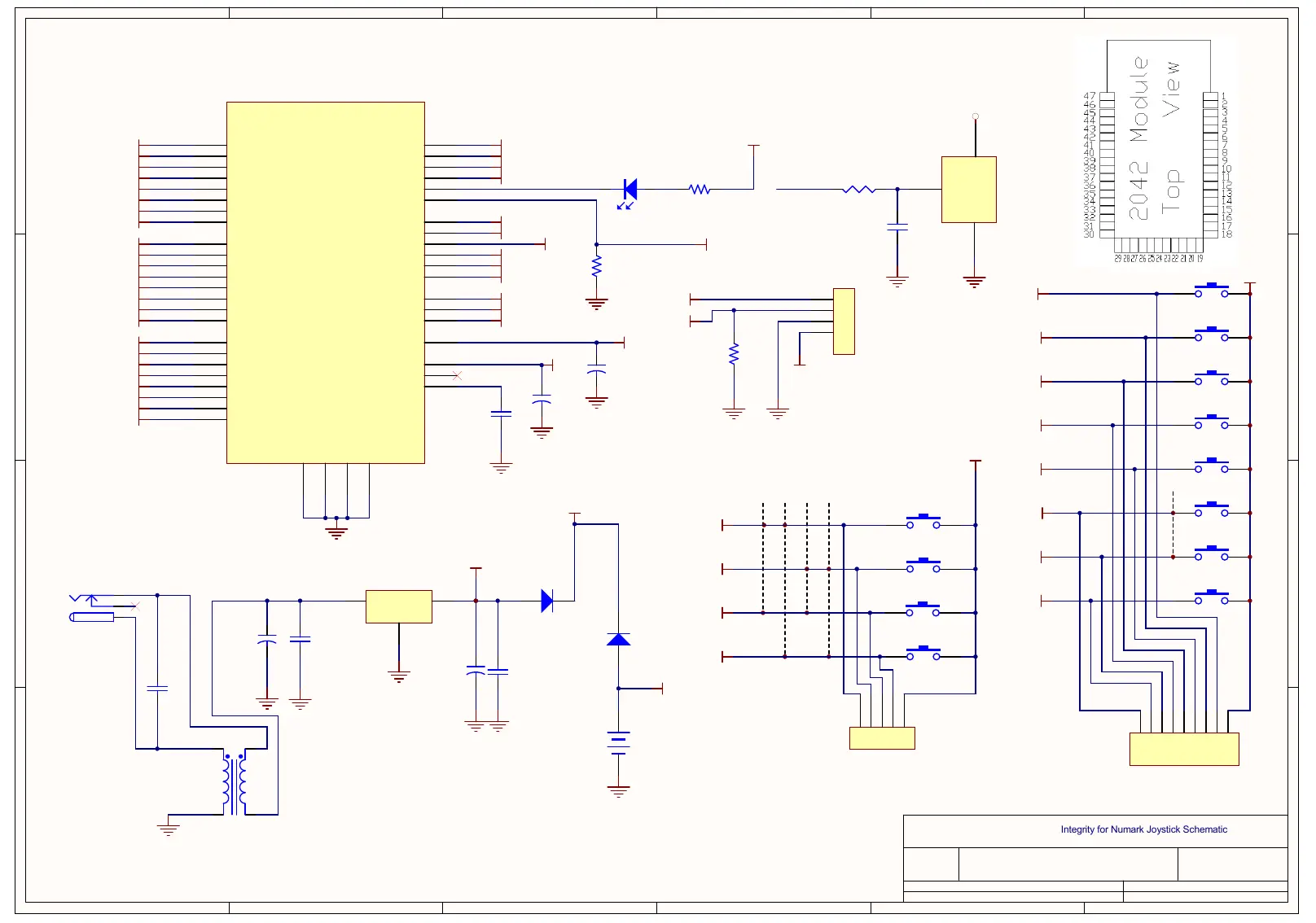Image resolution: width=1316 pixels, height=923 pixels.
Task: Select the polarized capacitor after the regulator
Action: 476,671
